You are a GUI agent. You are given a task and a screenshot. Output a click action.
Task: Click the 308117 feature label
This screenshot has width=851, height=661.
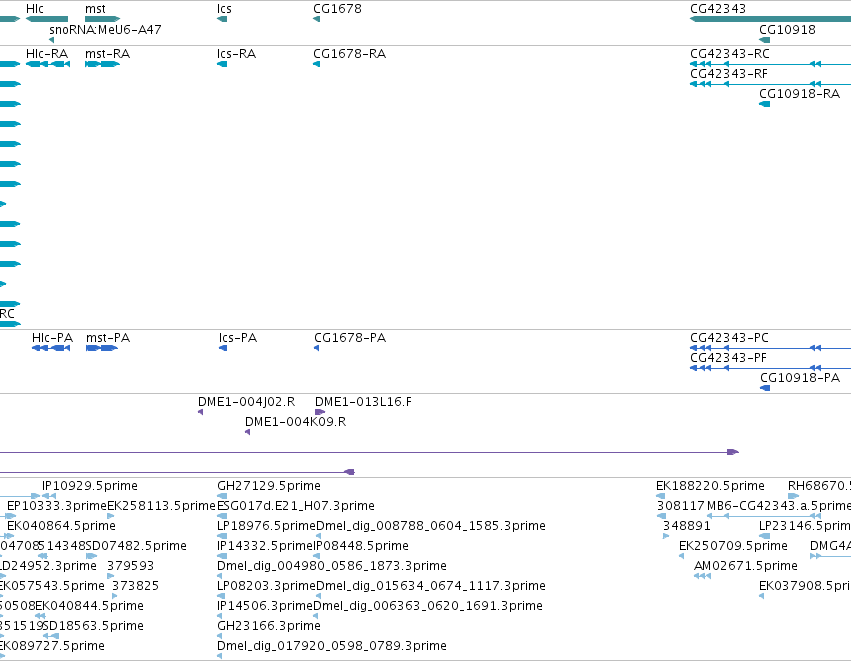[681, 506]
